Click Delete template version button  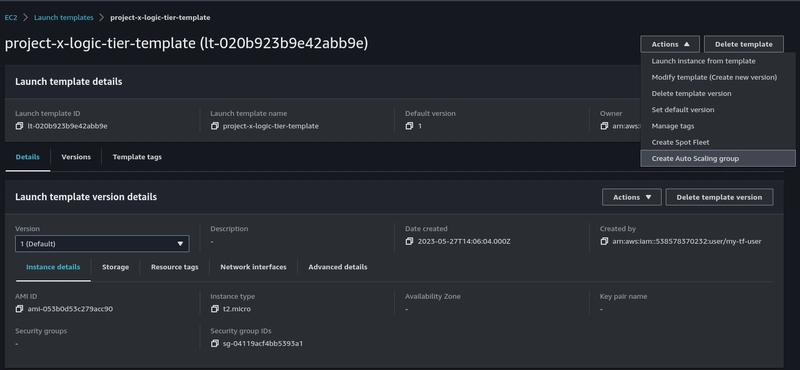[719, 197]
